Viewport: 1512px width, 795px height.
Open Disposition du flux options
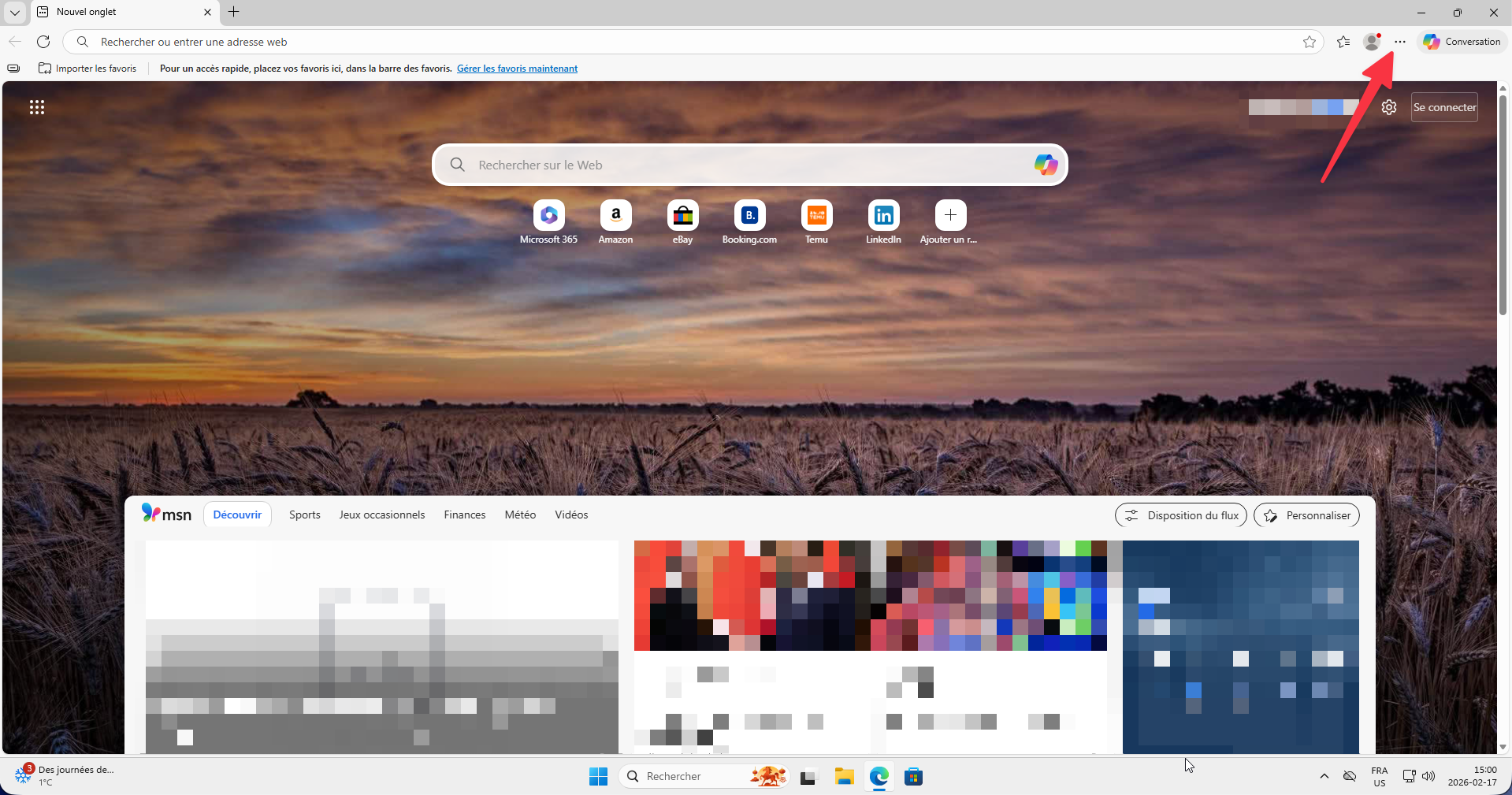[x=1181, y=515]
